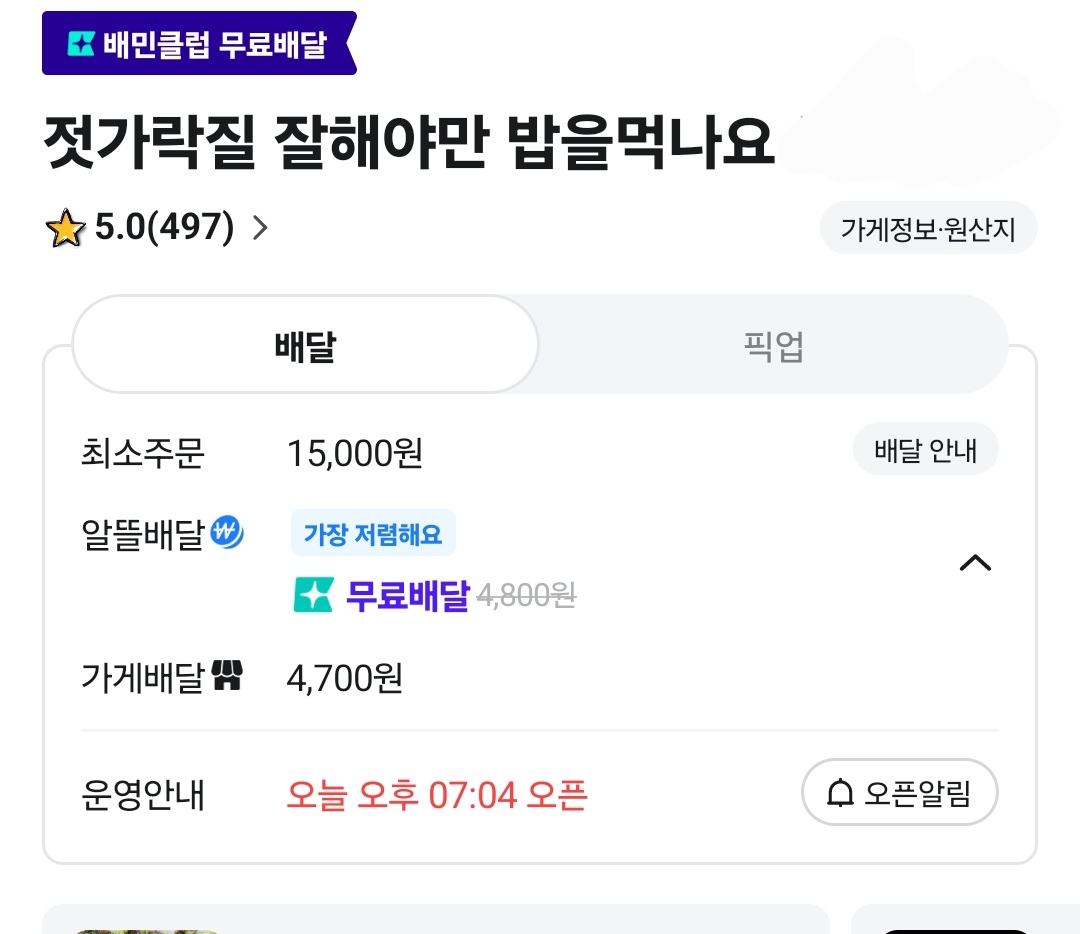This screenshot has width=1080, height=934.
Task: Enable the 오픈알림 notification button
Action: tap(900, 792)
